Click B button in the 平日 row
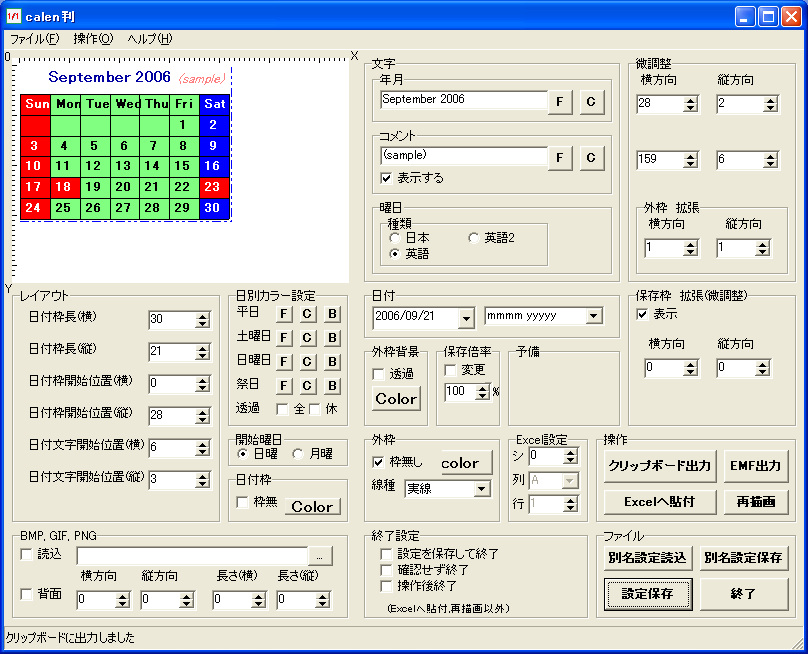Screen dimensions: 808x654 332,314
